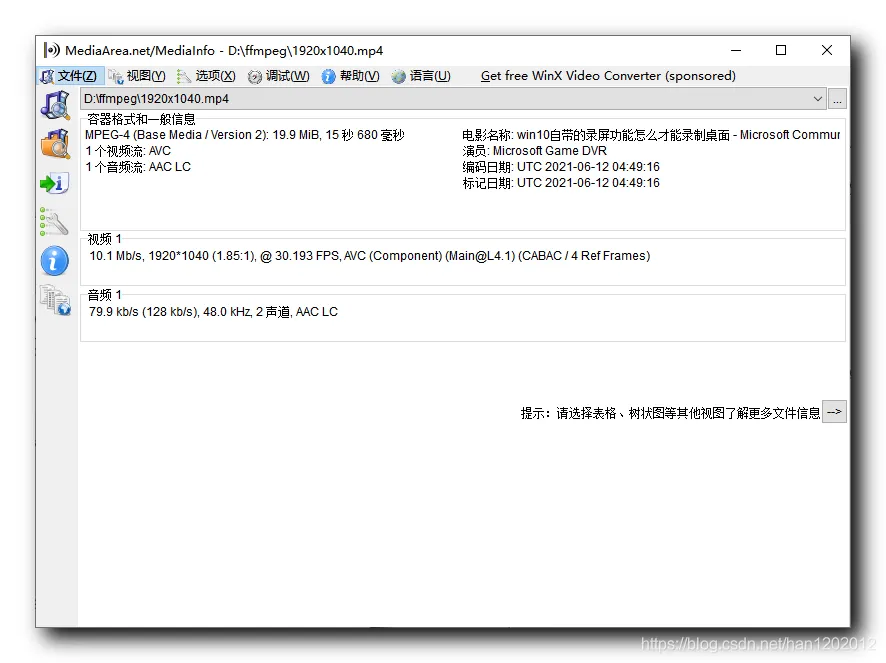This screenshot has width=886, height=663.
Task: Click the Open Folder sidebar icon
Action: click(55, 144)
